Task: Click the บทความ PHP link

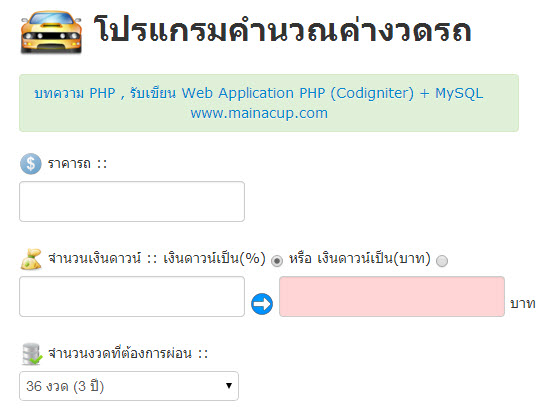Action: (x=74, y=93)
